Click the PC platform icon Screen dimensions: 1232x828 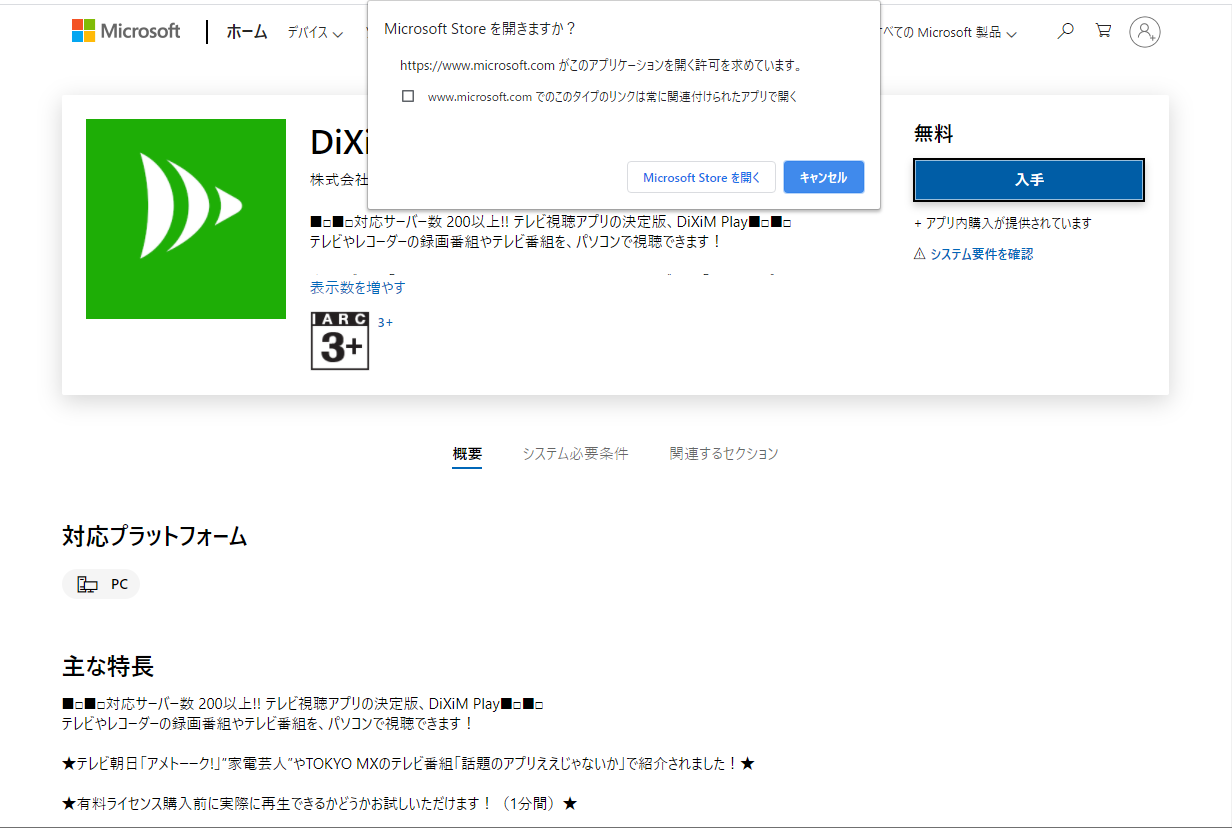point(88,585)
